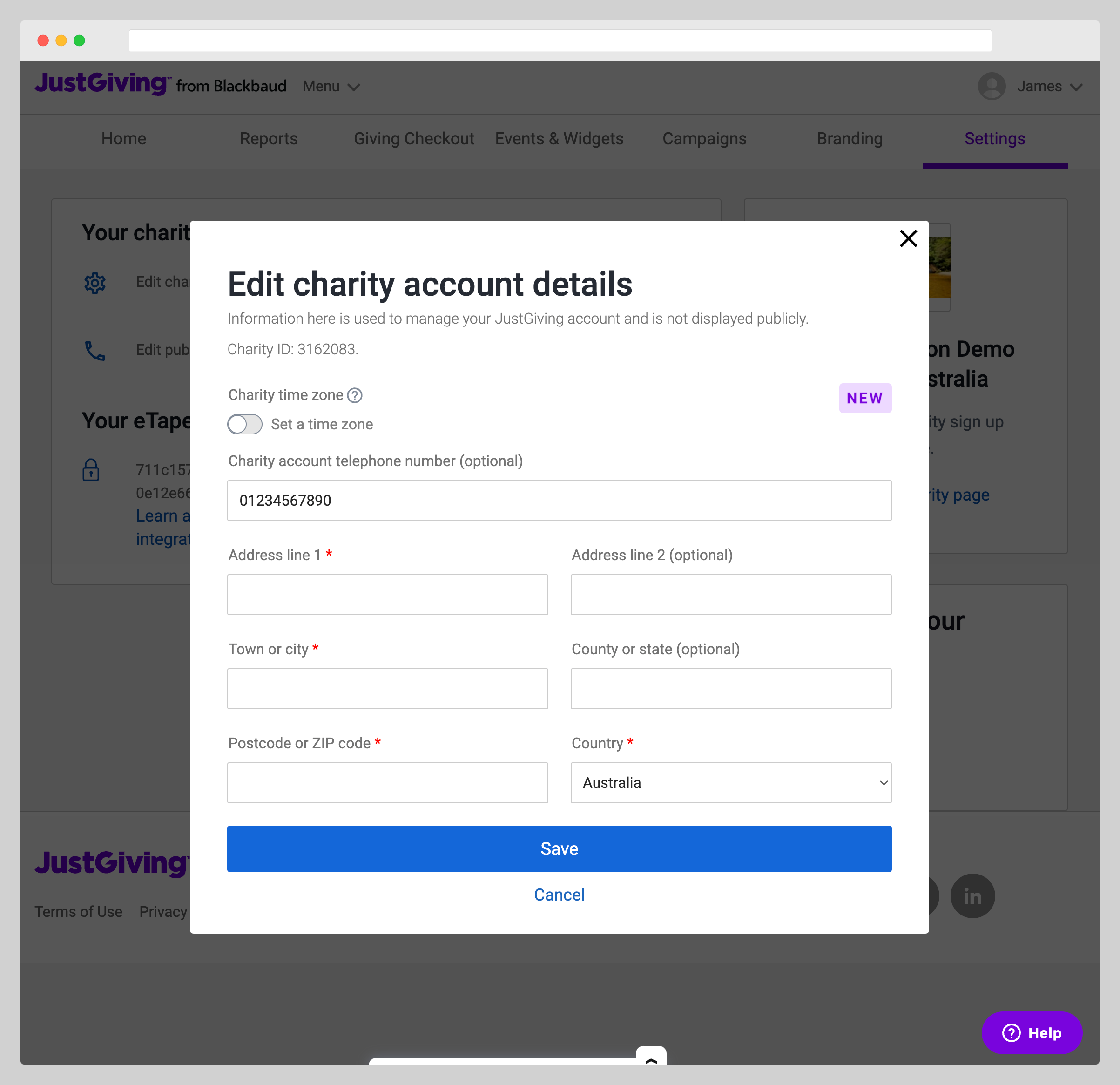The height and width of the screenshot is (1085, 1120).
Task: Click the Cancel link
Action: pos(559,895)
